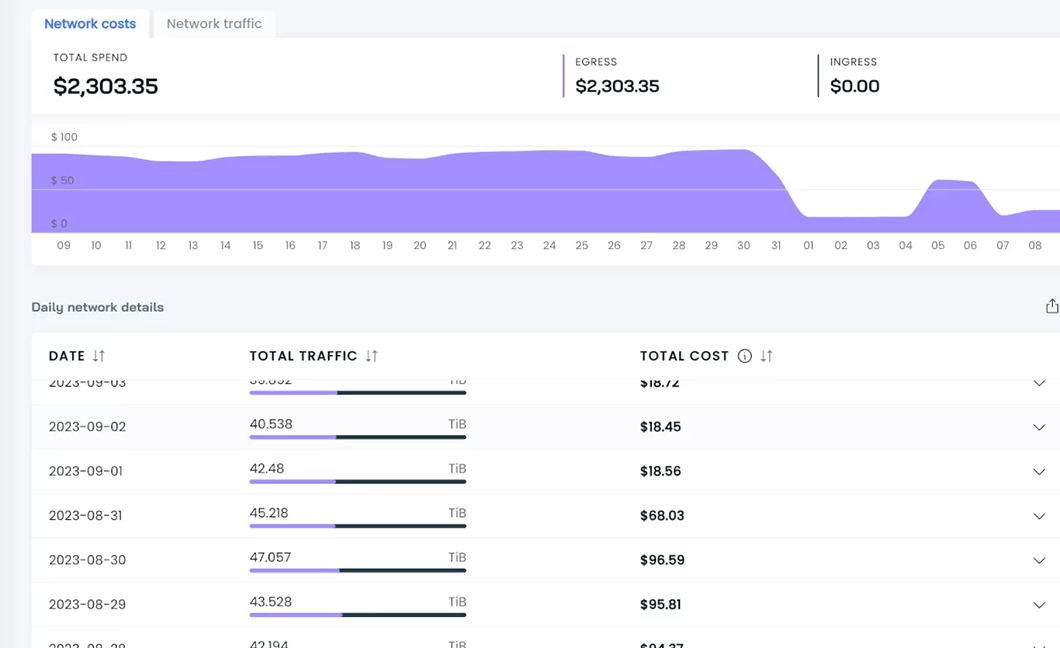Click the 2023-08-30 date cell
The image size is (1060, 648).
[87, 560]
